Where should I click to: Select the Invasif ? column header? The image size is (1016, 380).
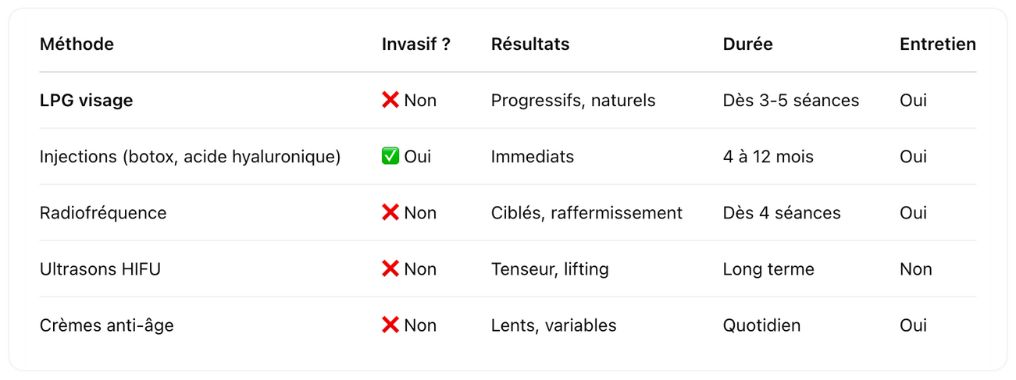point(416,44)
